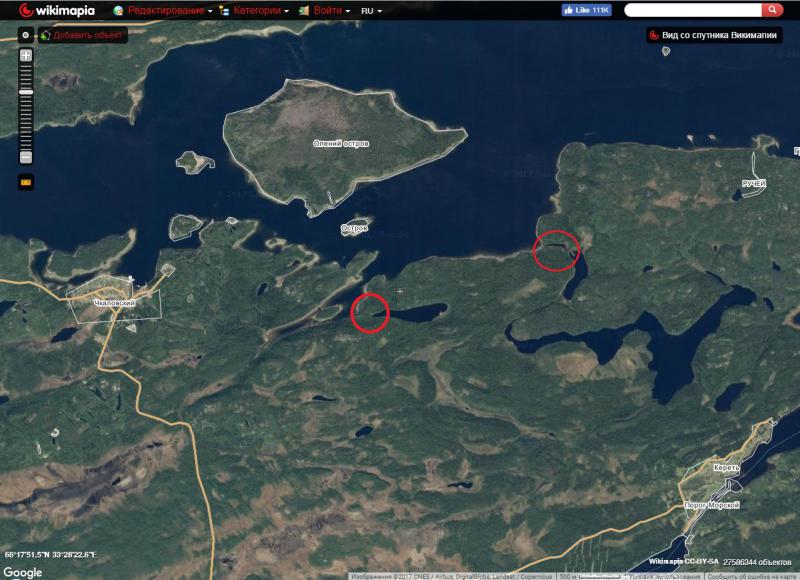The width and height of the screenshot is (800, 580).
Task: Click the yellow ruler measurement tool
Action: (26, 182)
